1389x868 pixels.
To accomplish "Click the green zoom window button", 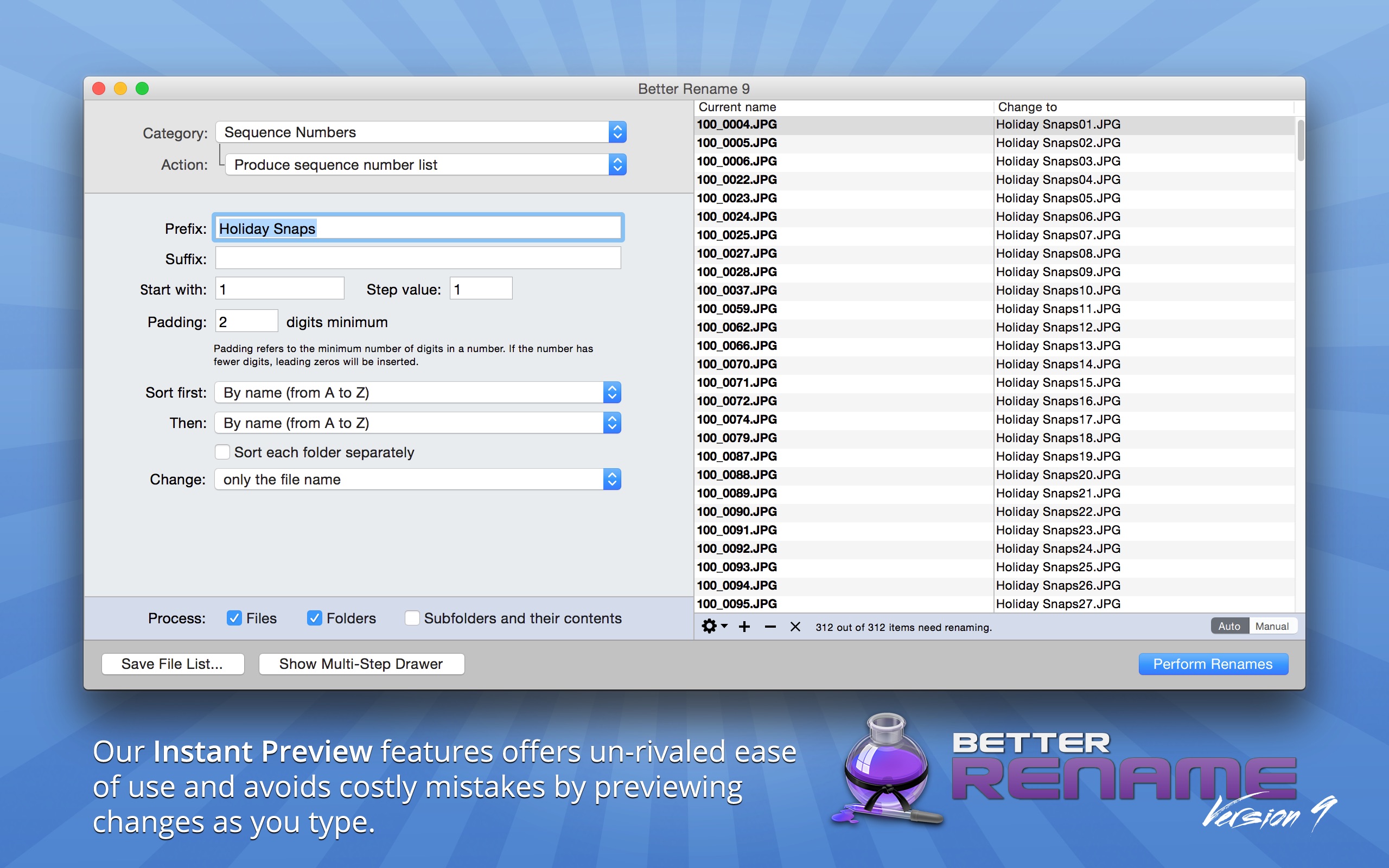I will click(x=142, y=88).
